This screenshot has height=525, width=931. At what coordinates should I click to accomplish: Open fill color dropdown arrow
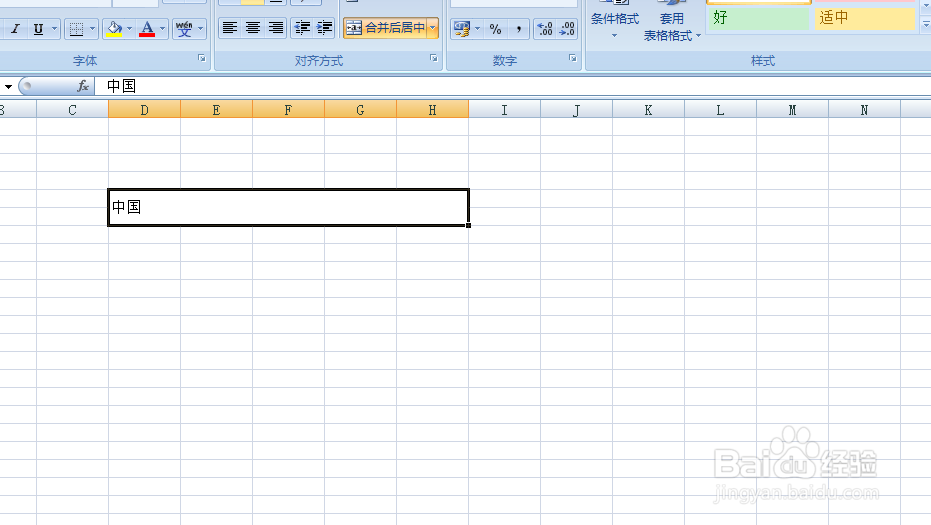129,29
